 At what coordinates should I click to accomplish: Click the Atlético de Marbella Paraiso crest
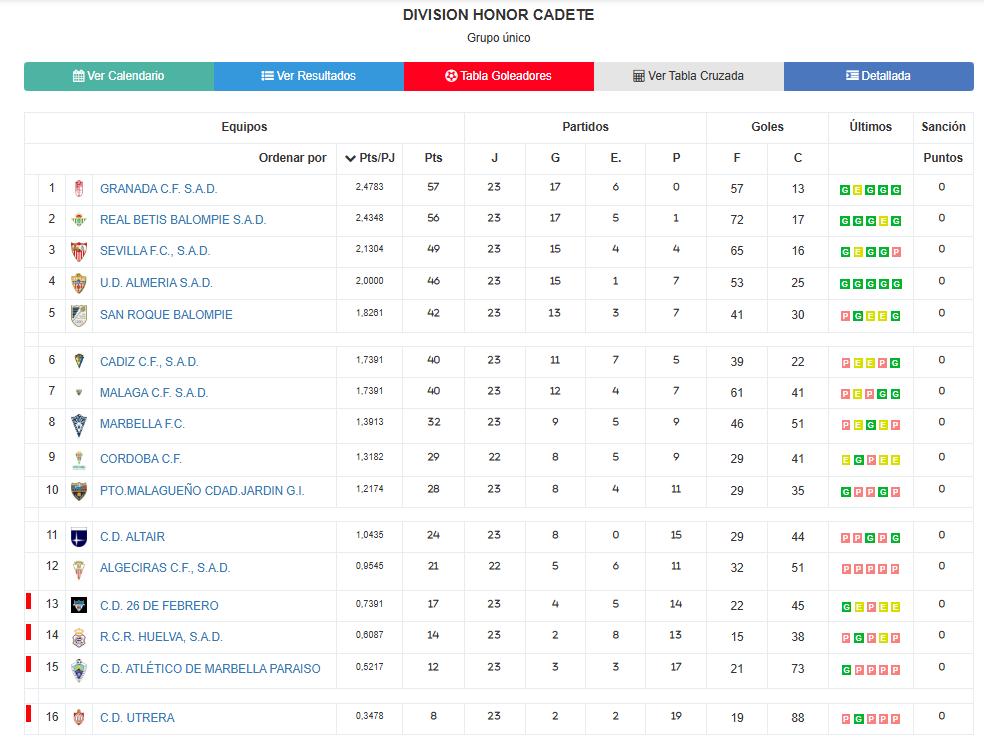click(78, 671)
